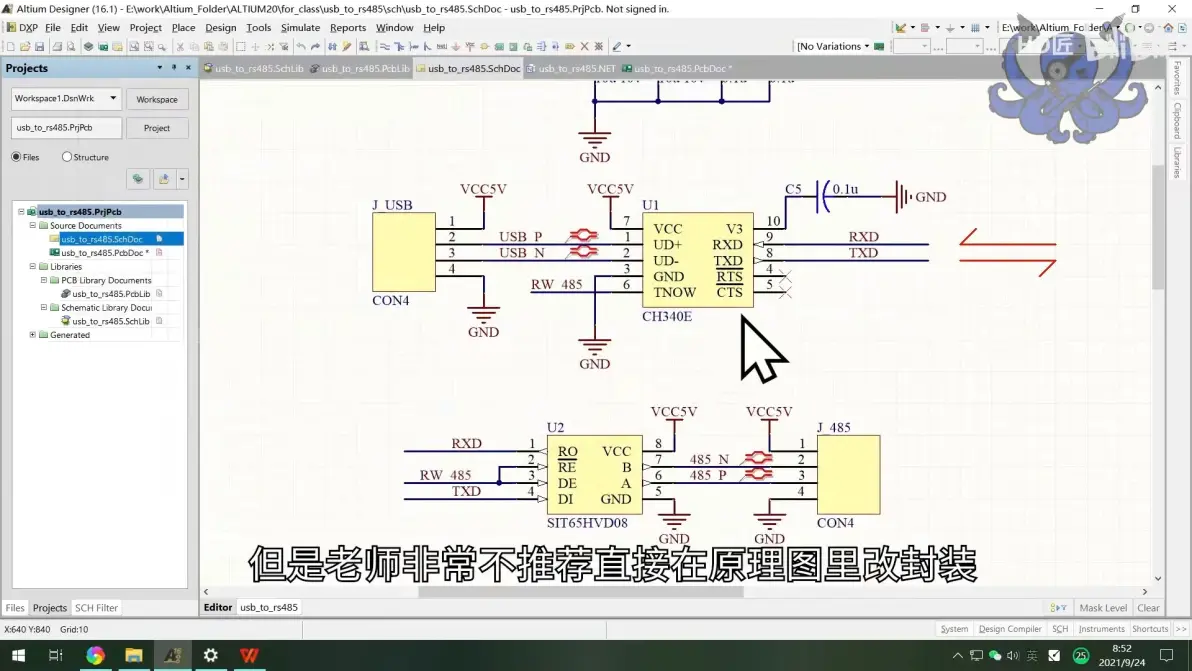Click the cross probe icon
The width and height of the screenshot is (1192, 671).
pyautogui.click(x=332, y=46)
